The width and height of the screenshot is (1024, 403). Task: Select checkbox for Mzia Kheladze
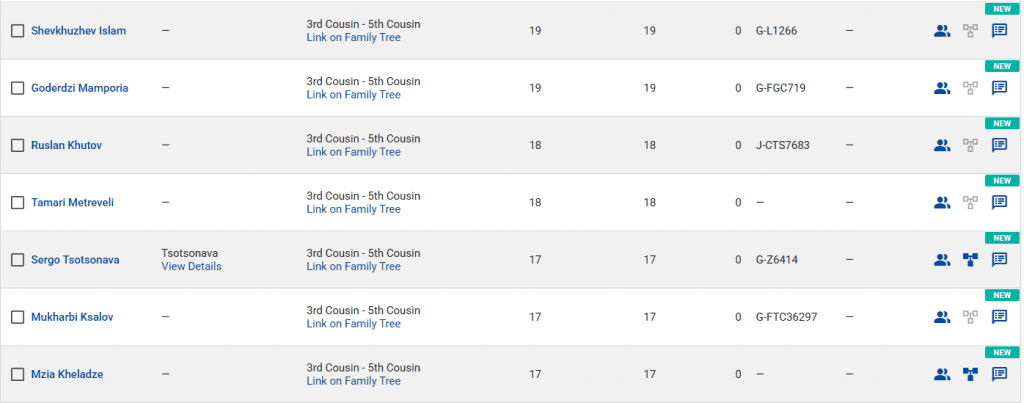17,375
